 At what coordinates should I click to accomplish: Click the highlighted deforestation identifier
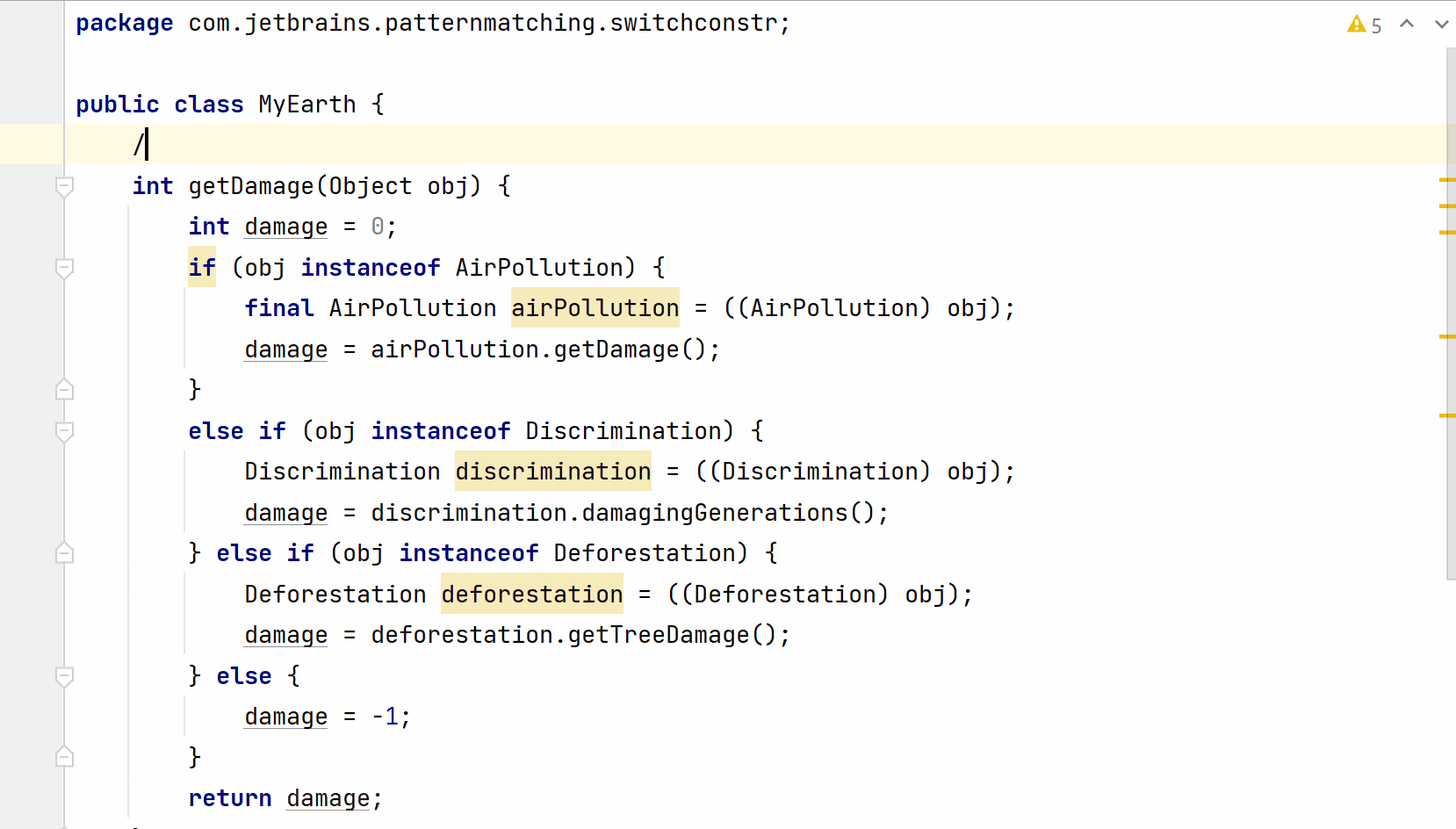pos(531,595)
